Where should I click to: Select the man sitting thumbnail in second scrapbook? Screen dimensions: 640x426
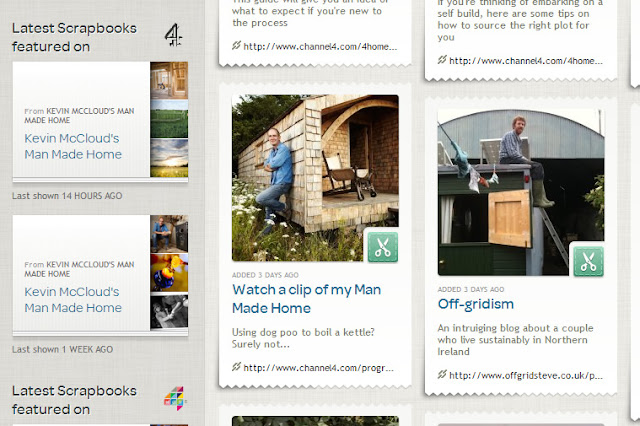[169, 233]
